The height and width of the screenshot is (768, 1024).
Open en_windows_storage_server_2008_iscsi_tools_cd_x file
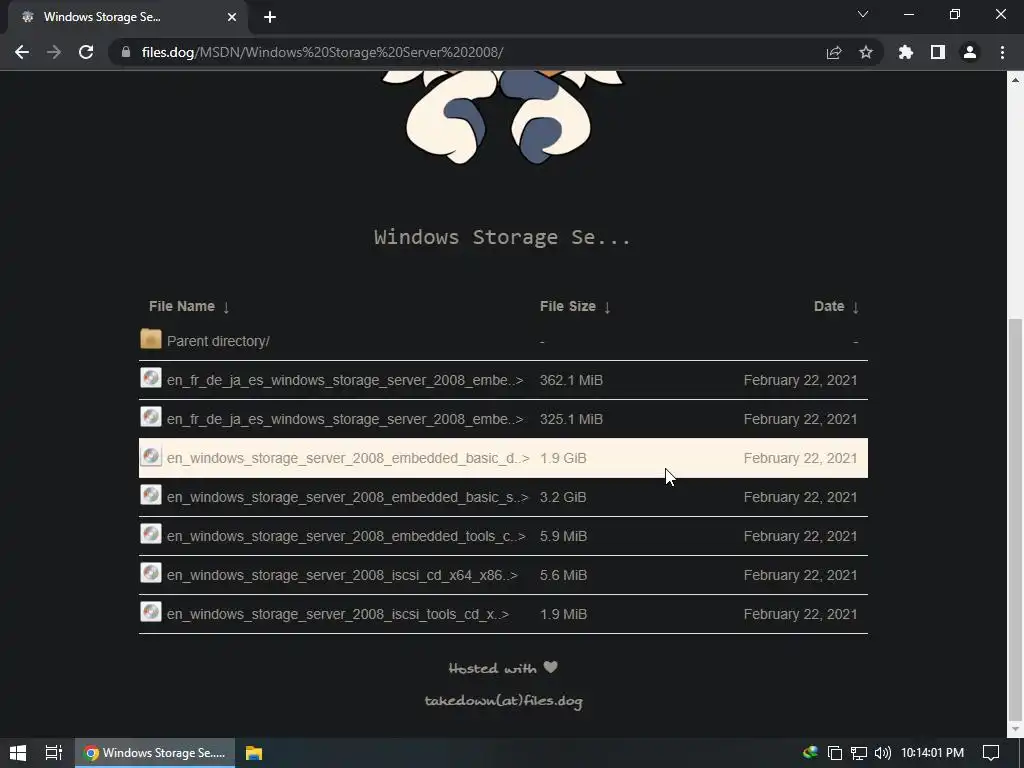[x=338, y=614]
